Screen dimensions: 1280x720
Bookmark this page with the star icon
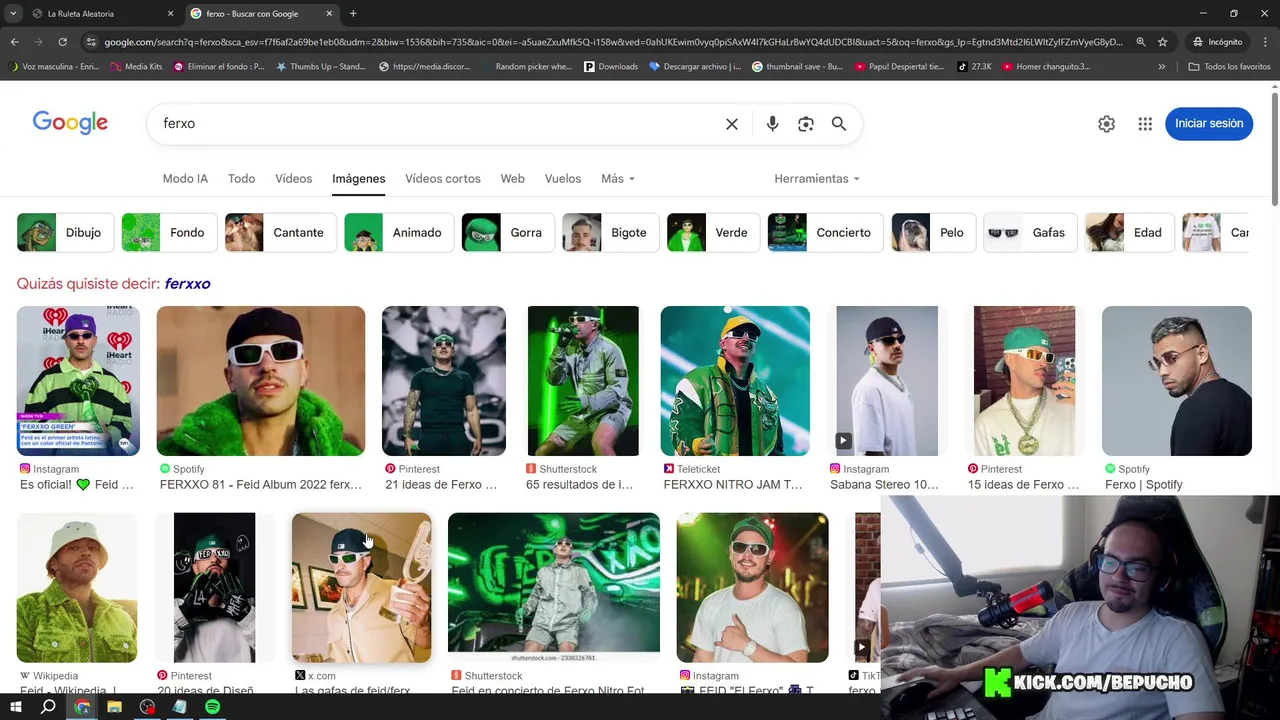(1162, 42)
